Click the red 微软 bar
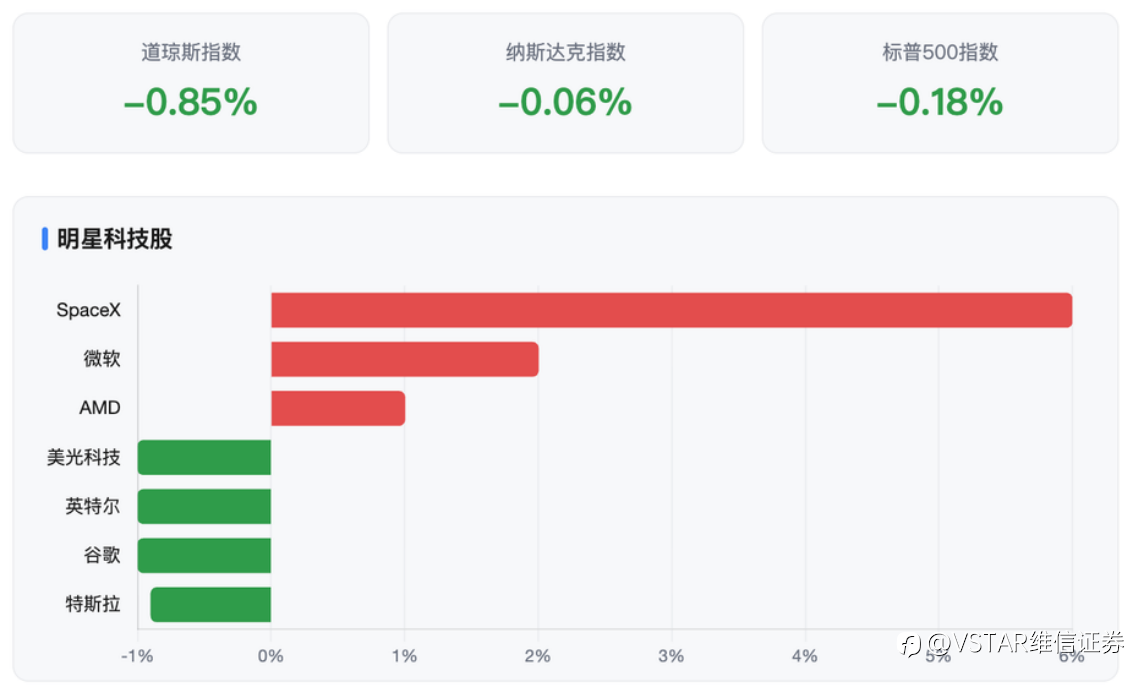1137x686 pixels. (x=405, y=359)
